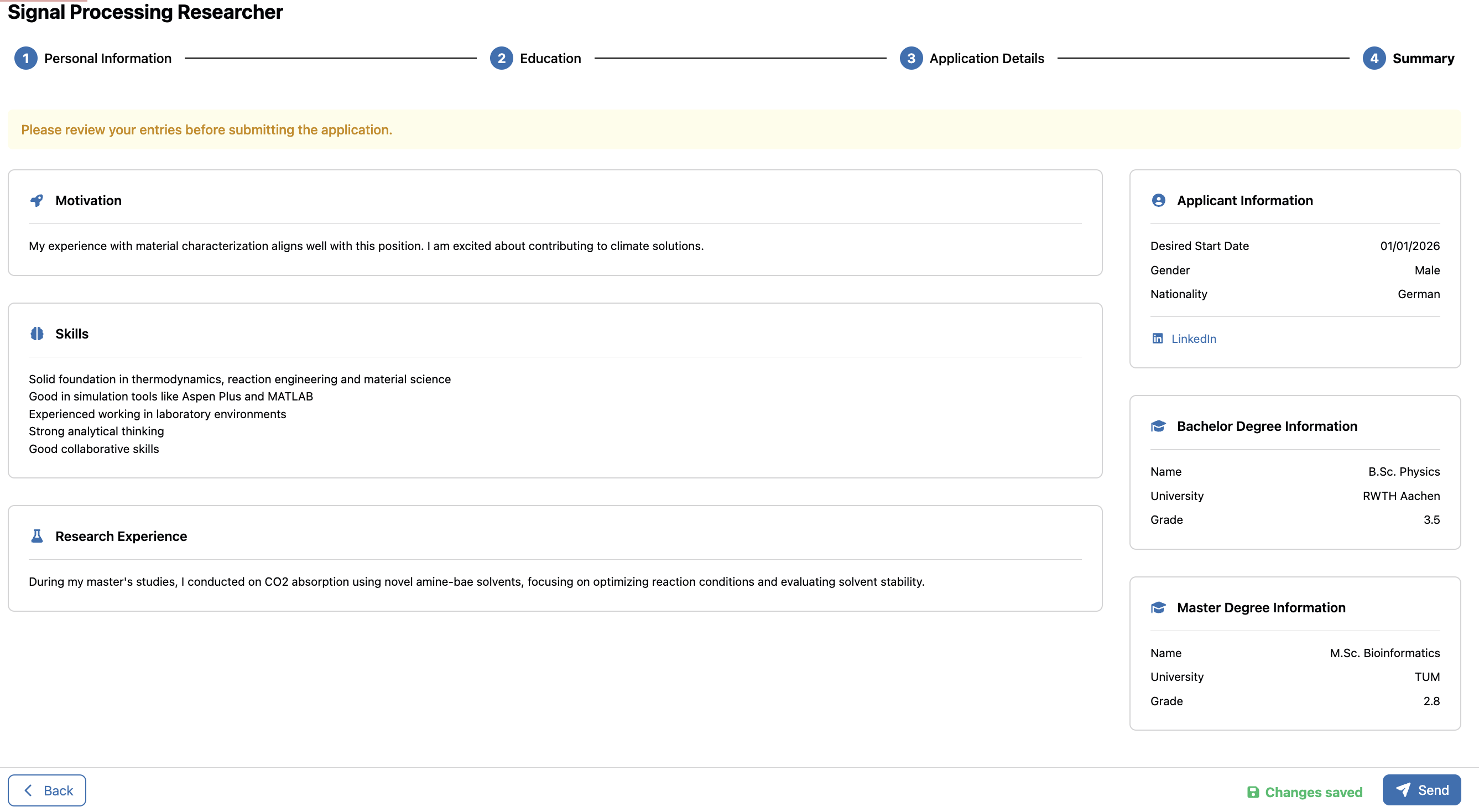Select the Skills section icon
Viewport: 1479px width, 812px height.
coord(37,333)
